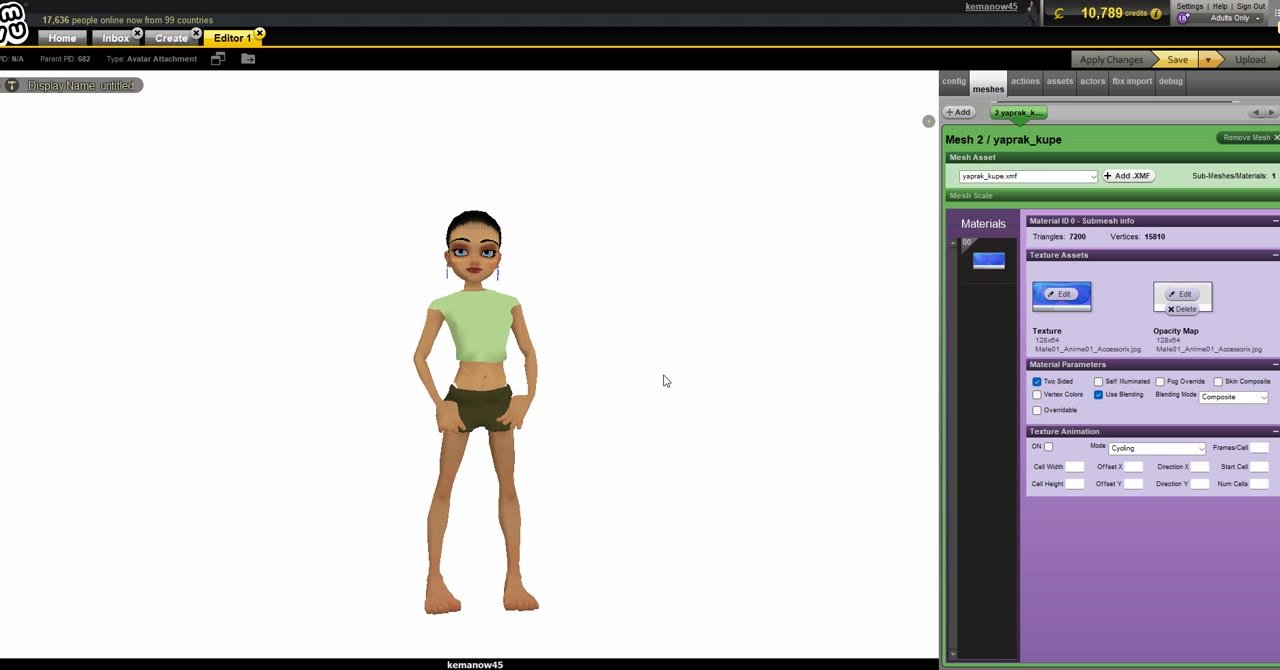Click the T icon beside Display Name
The height and width of the screenshot is (670, 1280).
pyautogui.click(x=12, y=86)
